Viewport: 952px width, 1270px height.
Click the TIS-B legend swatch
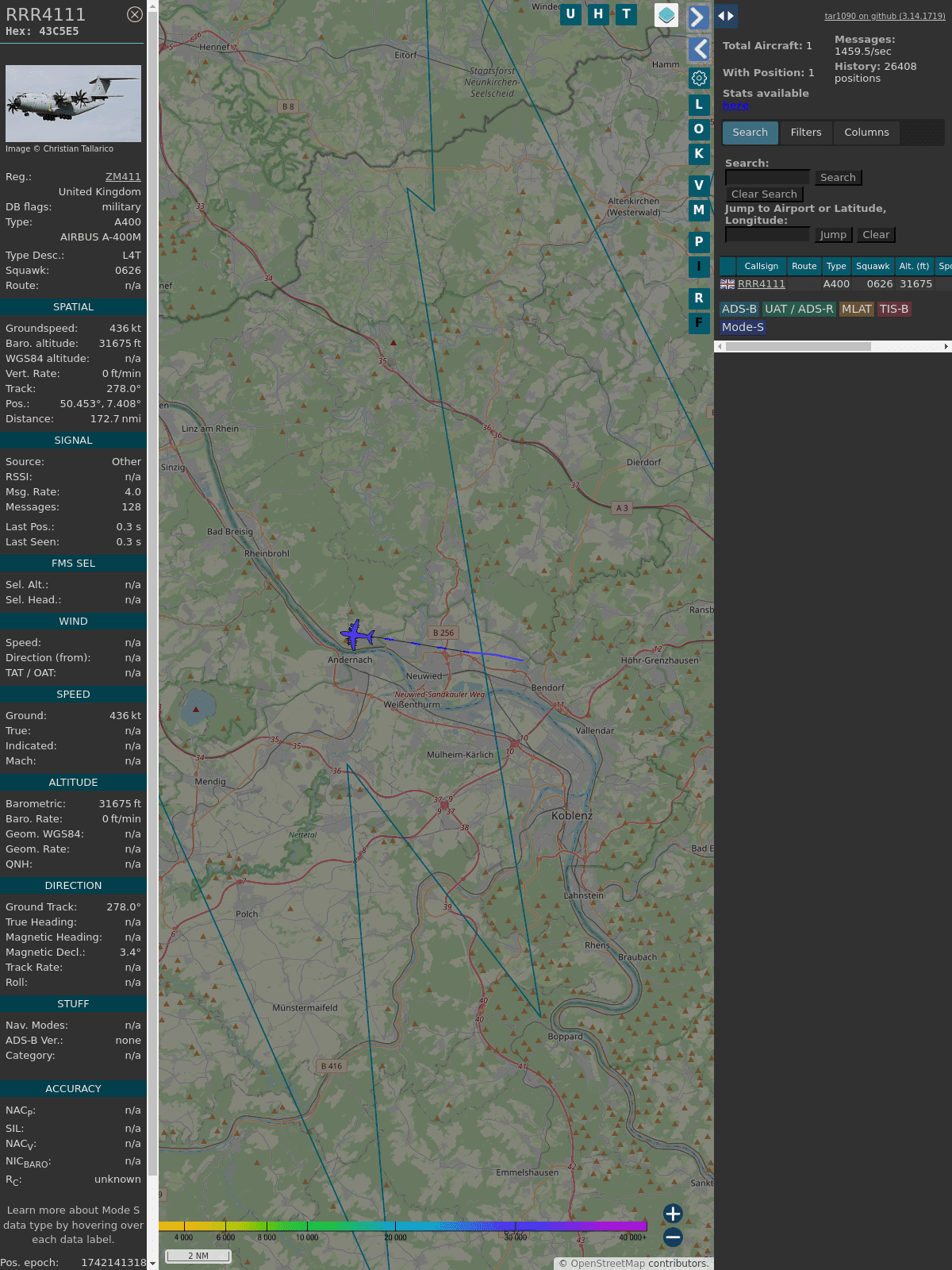pos(894,310)
